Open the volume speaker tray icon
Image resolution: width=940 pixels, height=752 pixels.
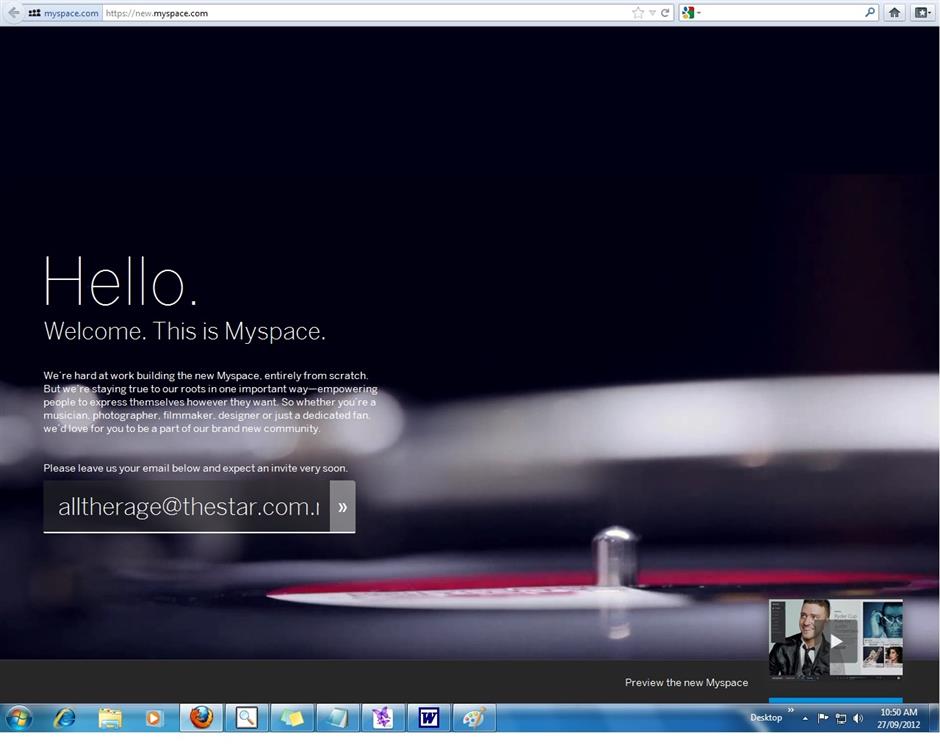click(x=858, y=718)
